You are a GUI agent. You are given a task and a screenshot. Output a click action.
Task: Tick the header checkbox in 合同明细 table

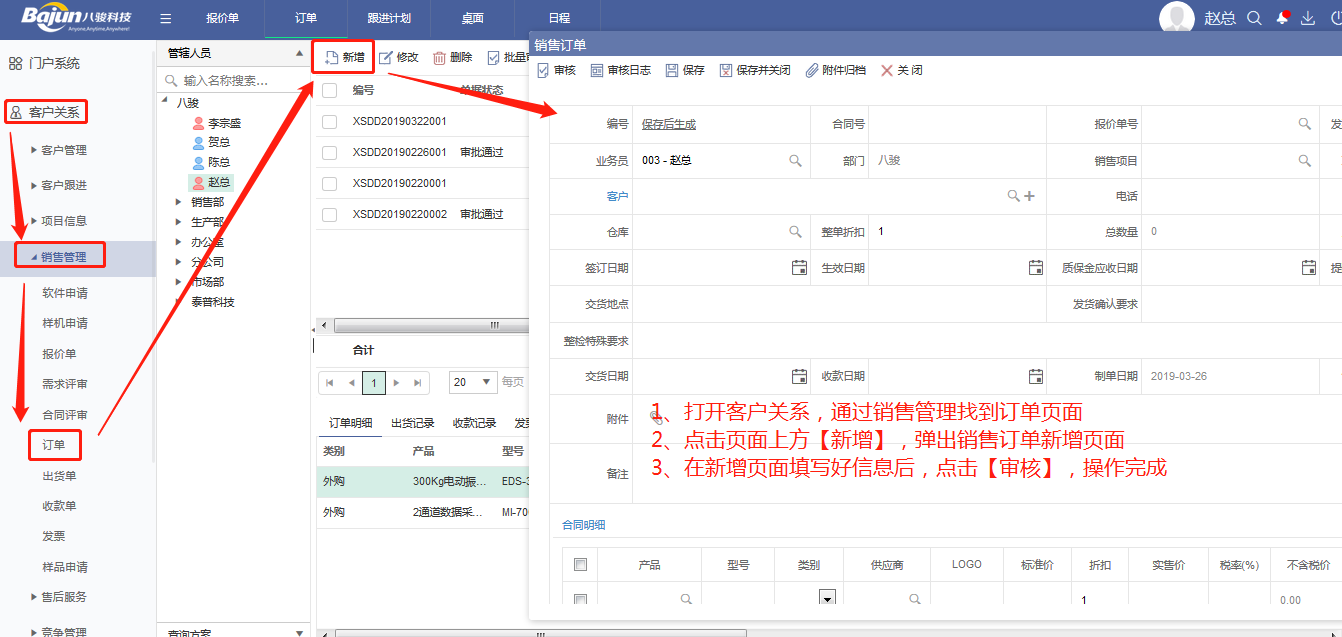[580, 565]
